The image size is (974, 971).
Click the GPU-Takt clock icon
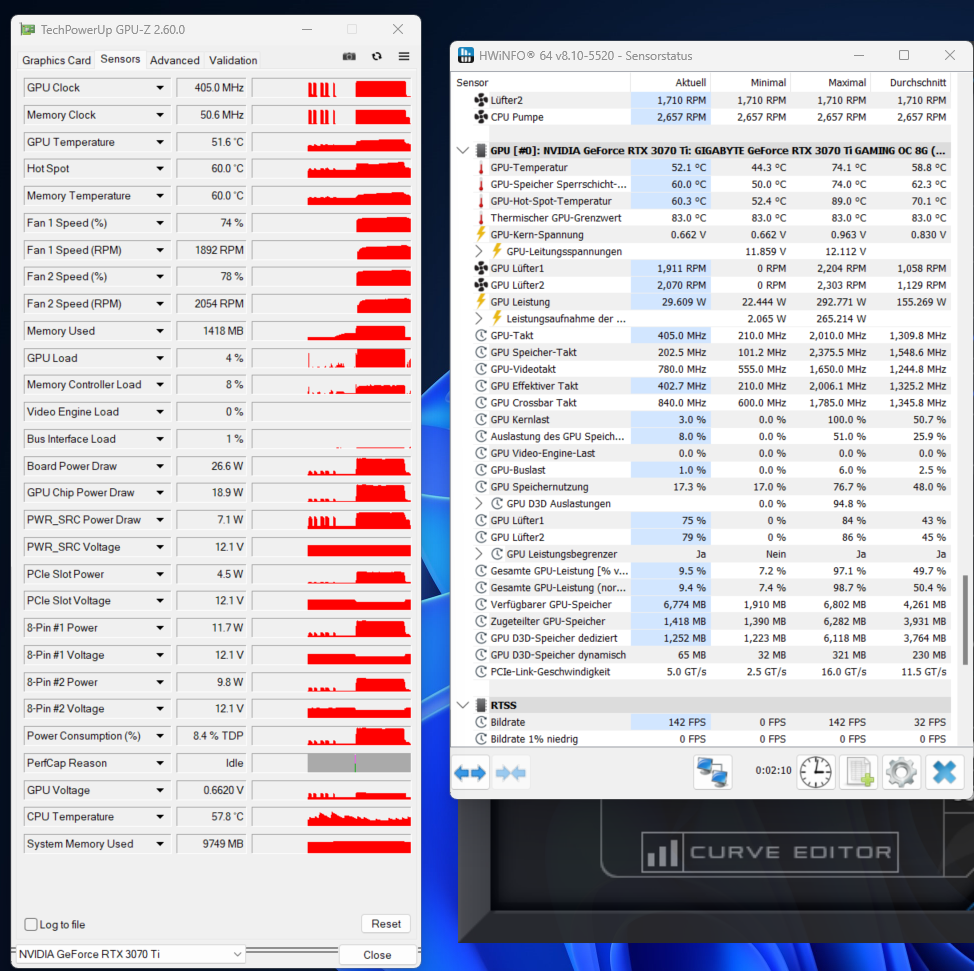[x=481, y=335]
